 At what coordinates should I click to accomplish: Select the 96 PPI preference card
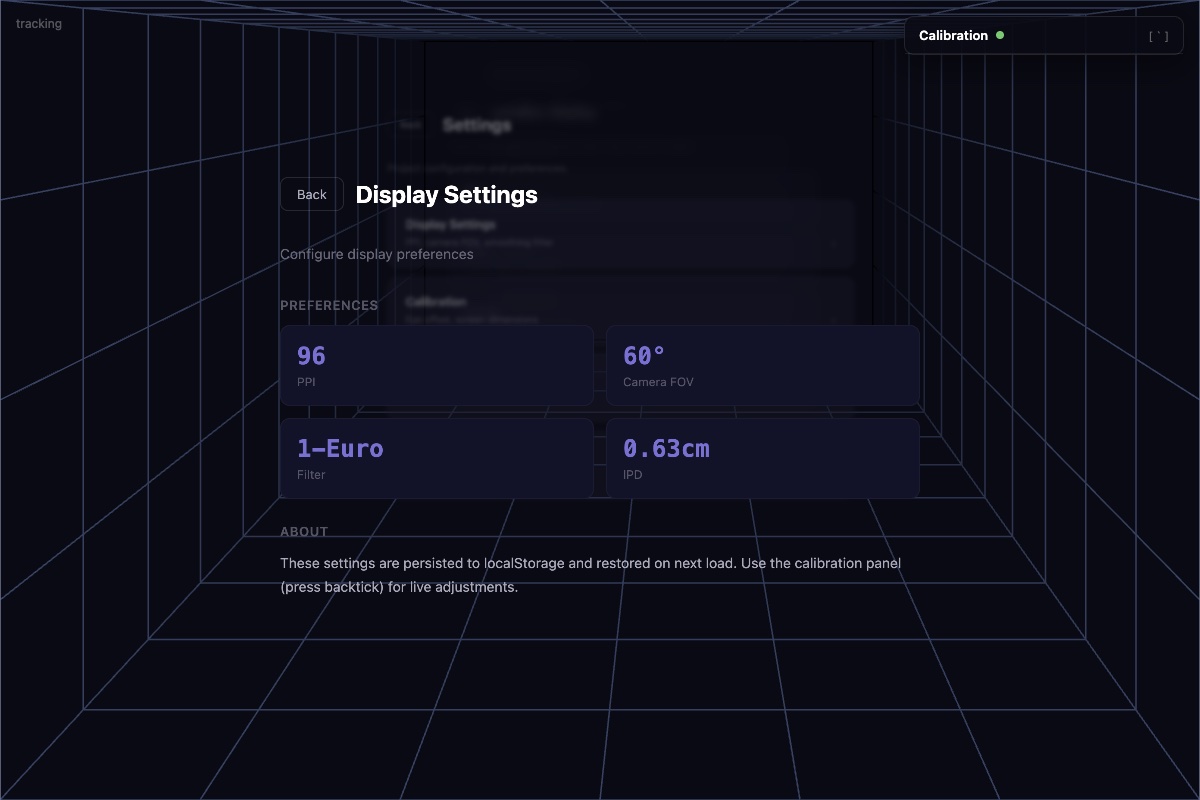point(437,365)
